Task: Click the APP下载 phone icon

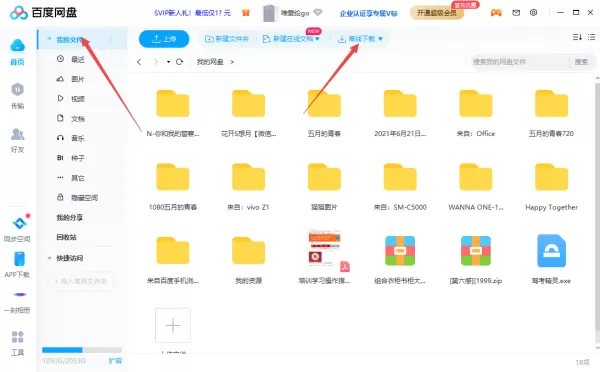Action: 19,259
